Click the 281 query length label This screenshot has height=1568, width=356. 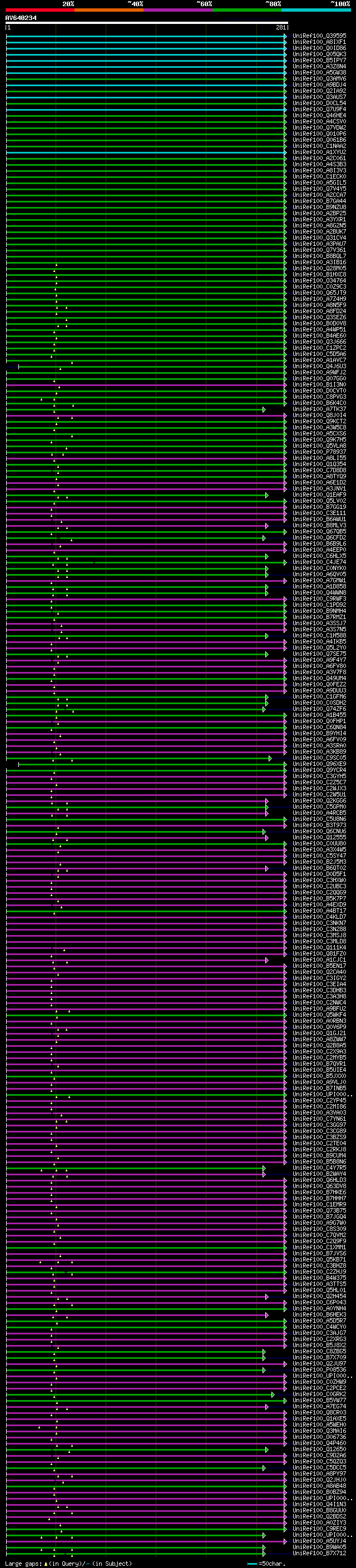coord(280,27)
